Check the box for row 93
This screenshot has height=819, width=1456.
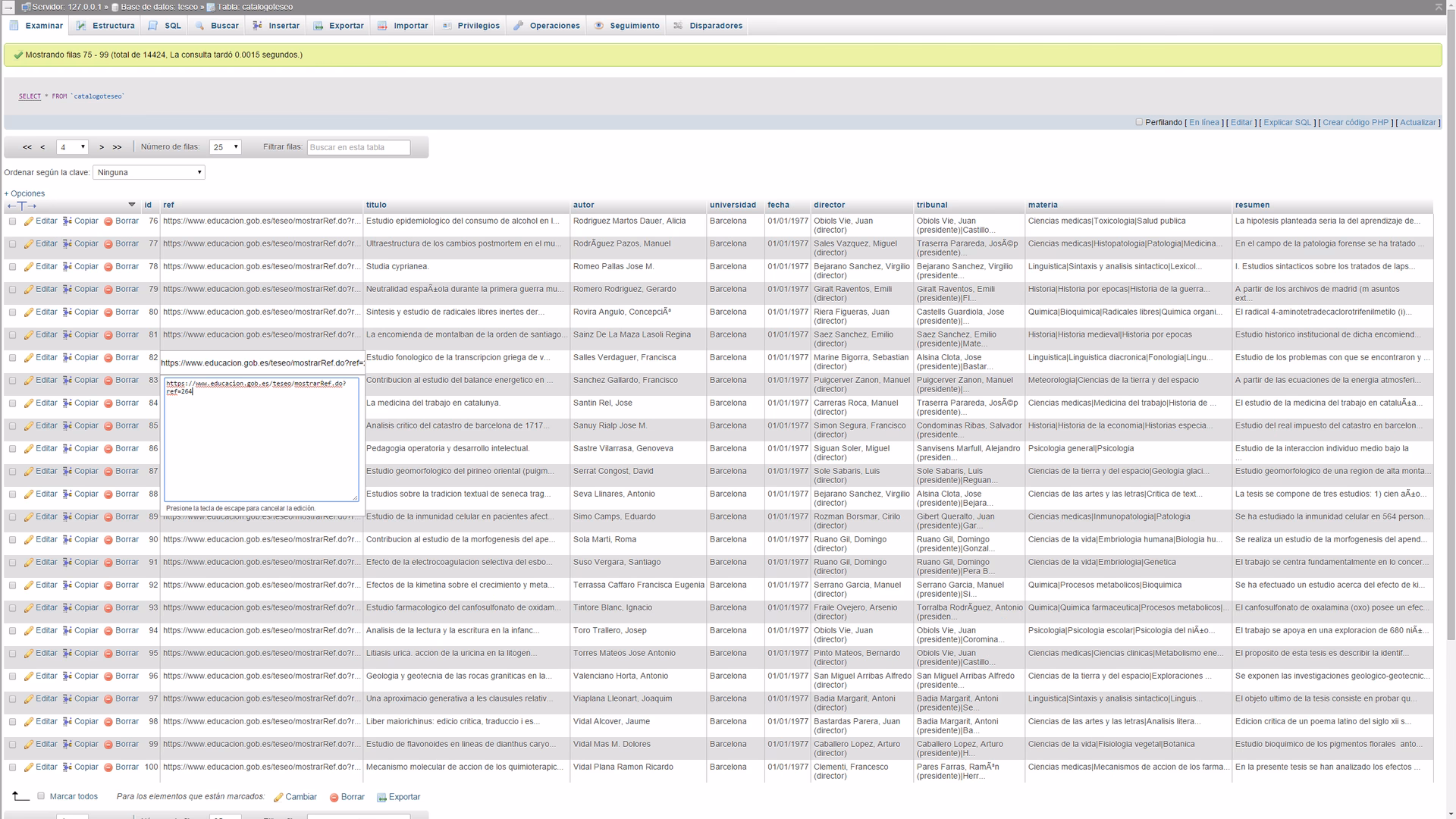tap(12, 608)
